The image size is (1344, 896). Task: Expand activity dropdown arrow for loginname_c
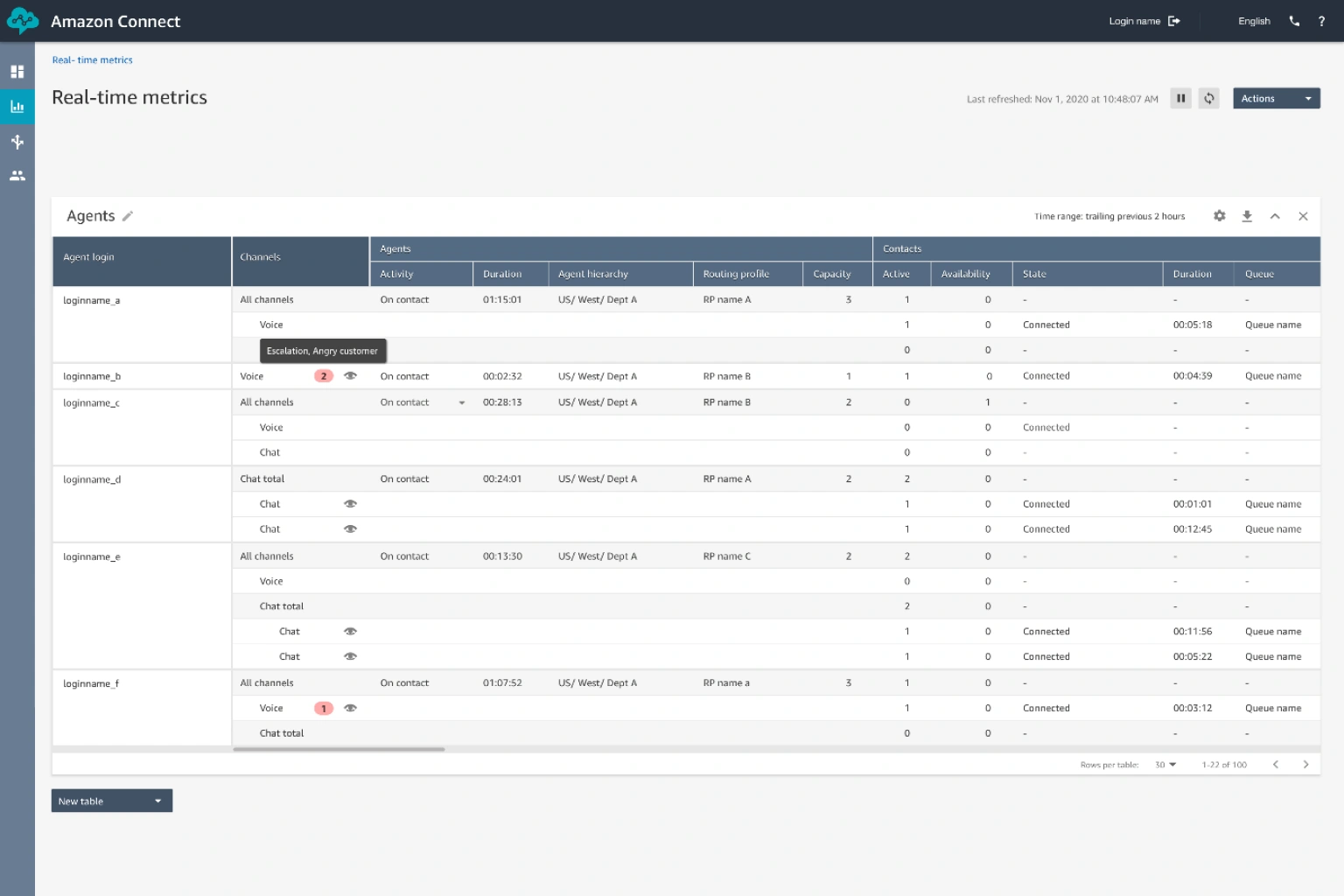462,403
